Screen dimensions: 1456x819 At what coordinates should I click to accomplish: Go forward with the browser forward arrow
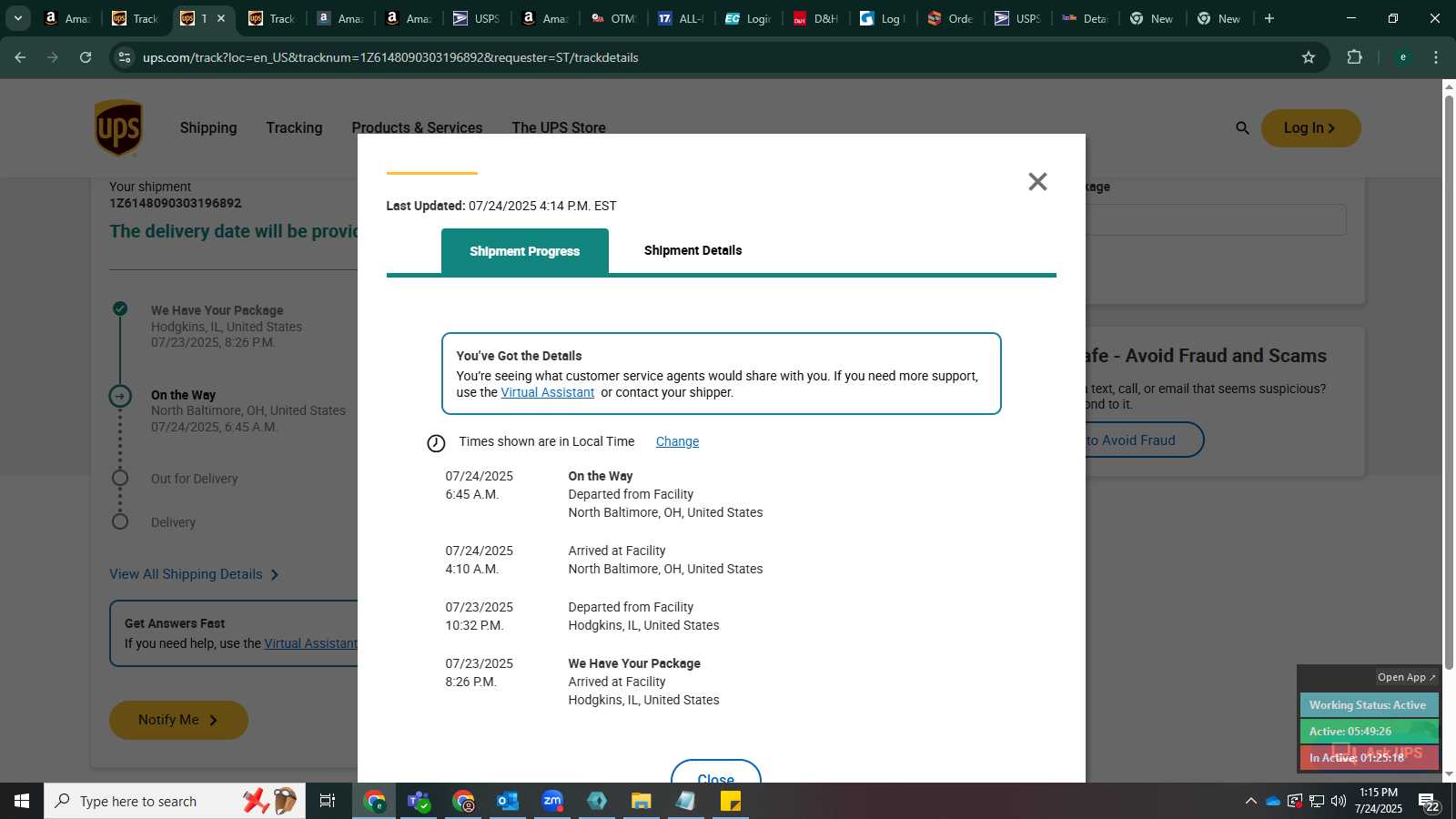[x=53, y=57]
